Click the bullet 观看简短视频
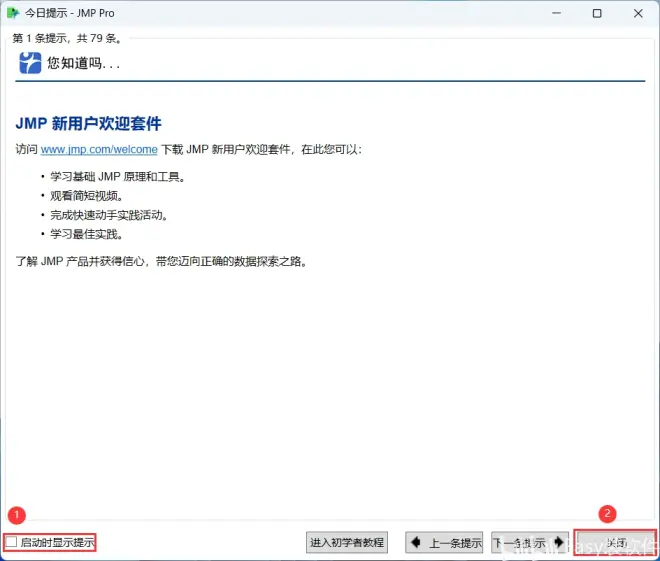This screenshot has height=561, width=660. coord(86,196)
